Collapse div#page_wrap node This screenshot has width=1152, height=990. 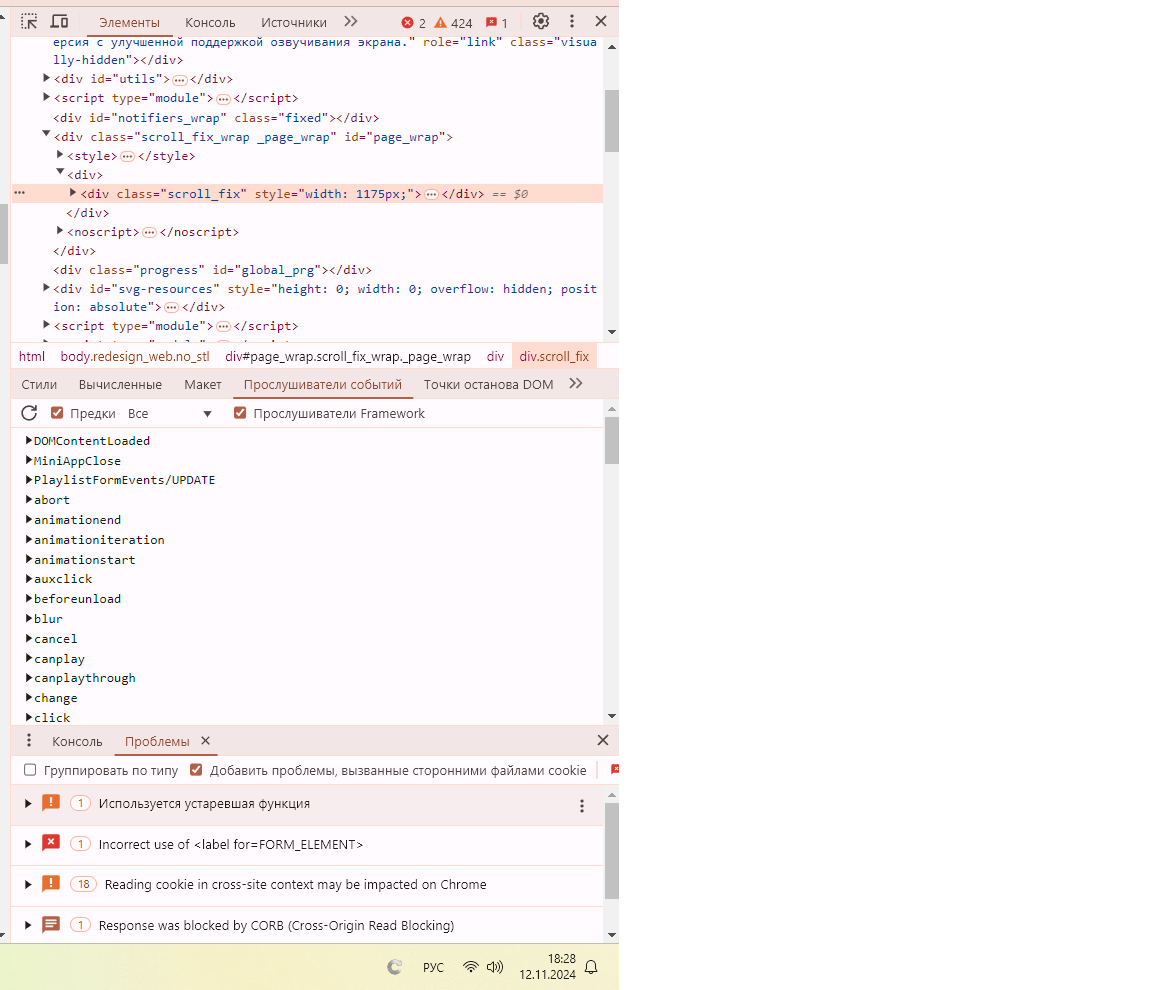click(46, 135)
